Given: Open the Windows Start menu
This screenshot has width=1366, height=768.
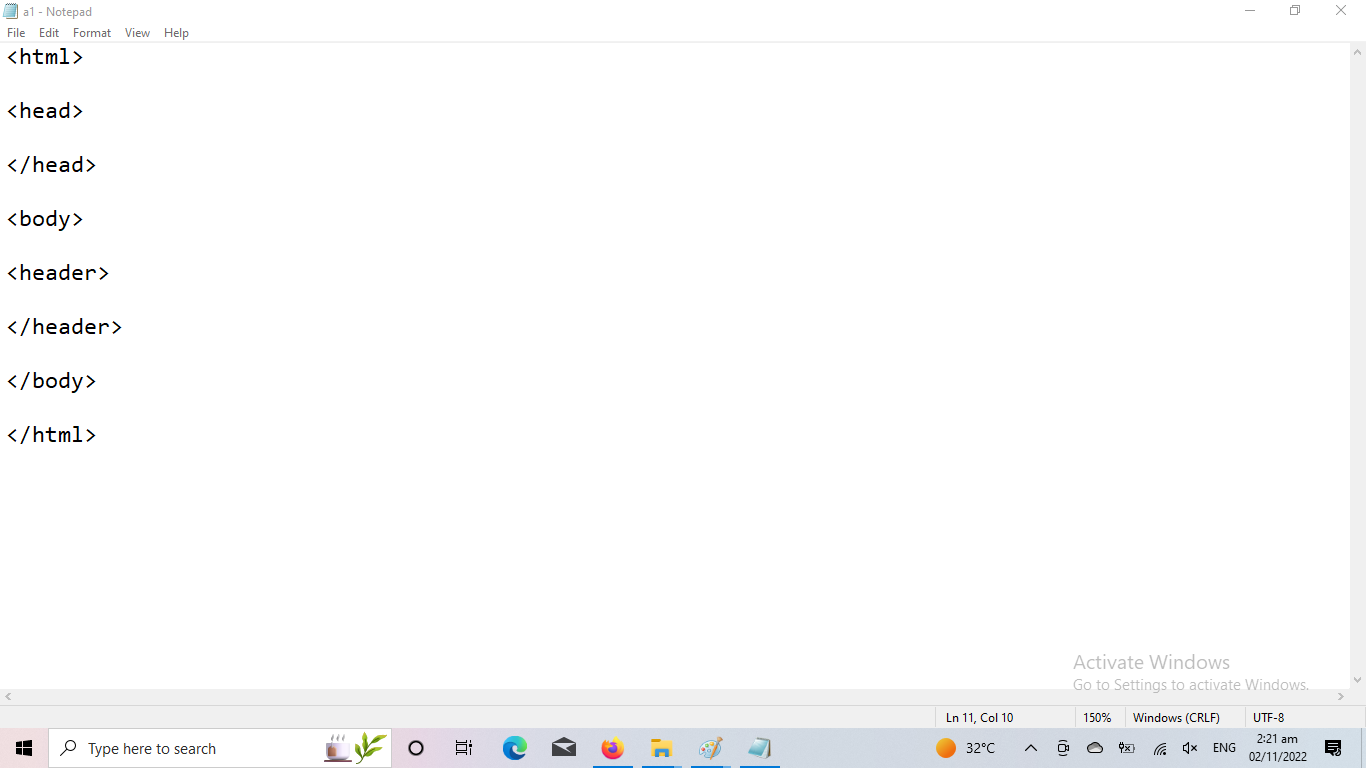Looking at the screenshot, I should 24,748.
